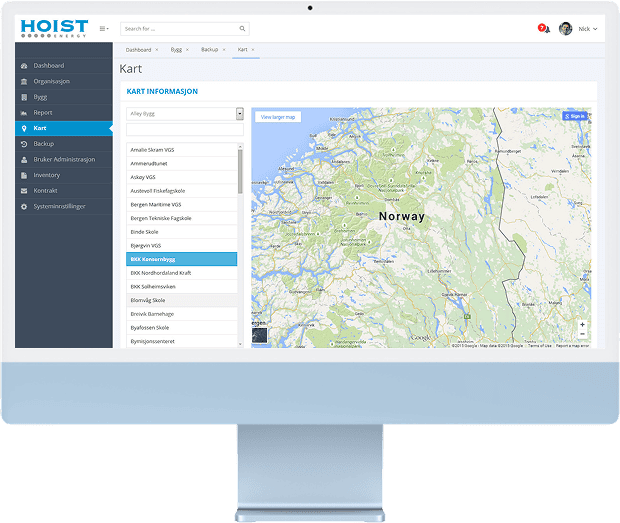Click the Organisasjon sidebar icon

pos(24,81)
